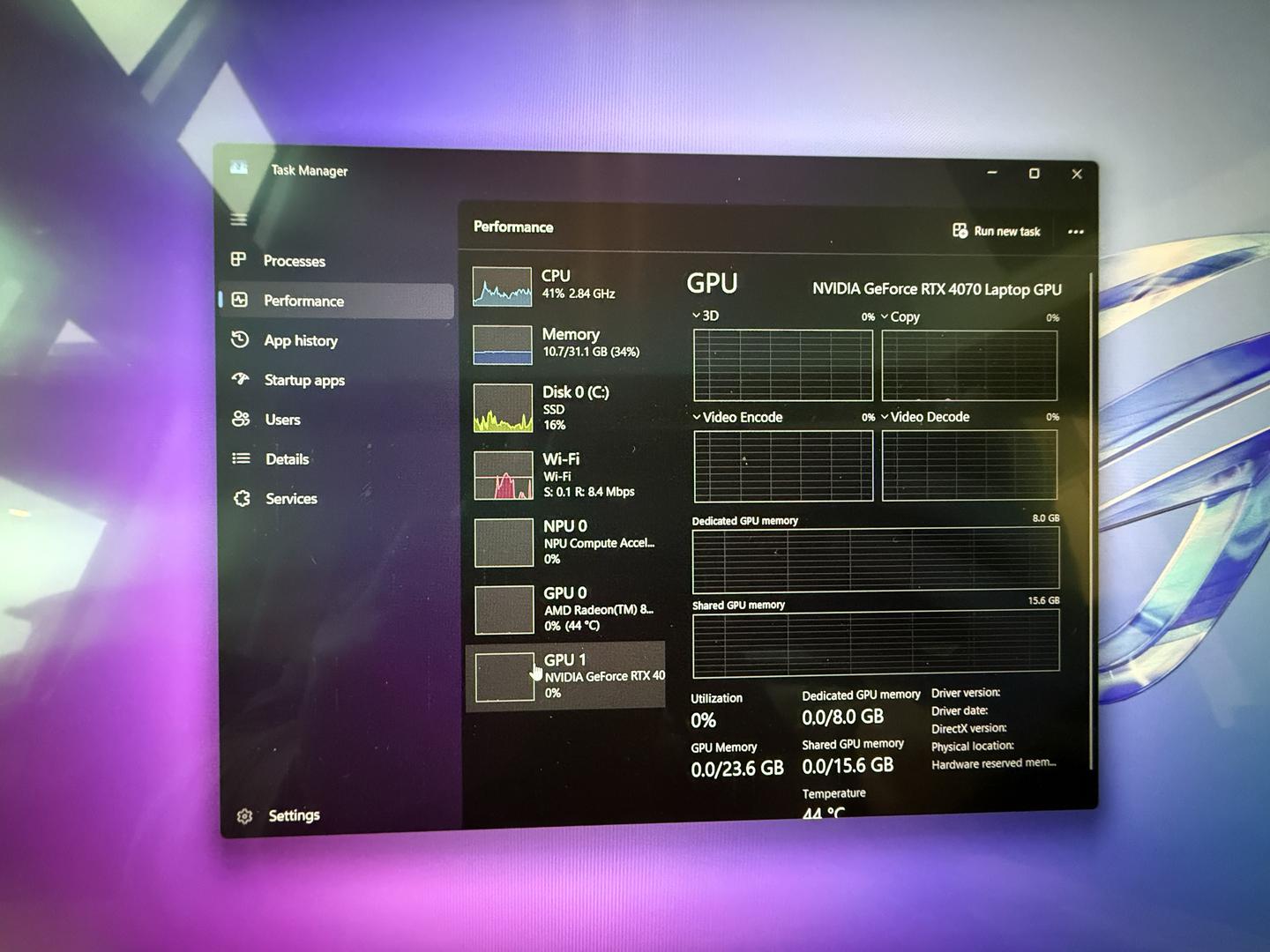Screen dimensions: 1270x952
Task: Click the Utilization 0% value
Action: tap(703, 721)
